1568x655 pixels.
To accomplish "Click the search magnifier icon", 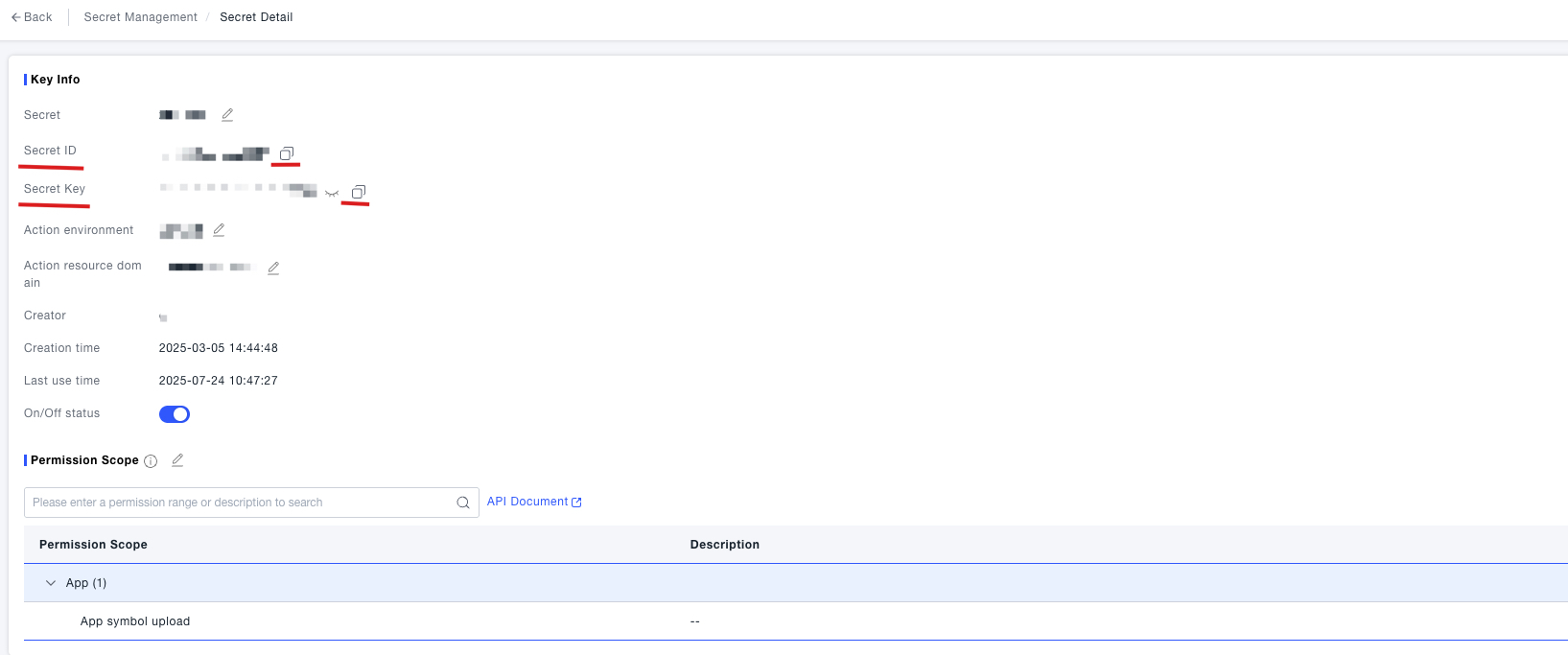I will point(463,503).
